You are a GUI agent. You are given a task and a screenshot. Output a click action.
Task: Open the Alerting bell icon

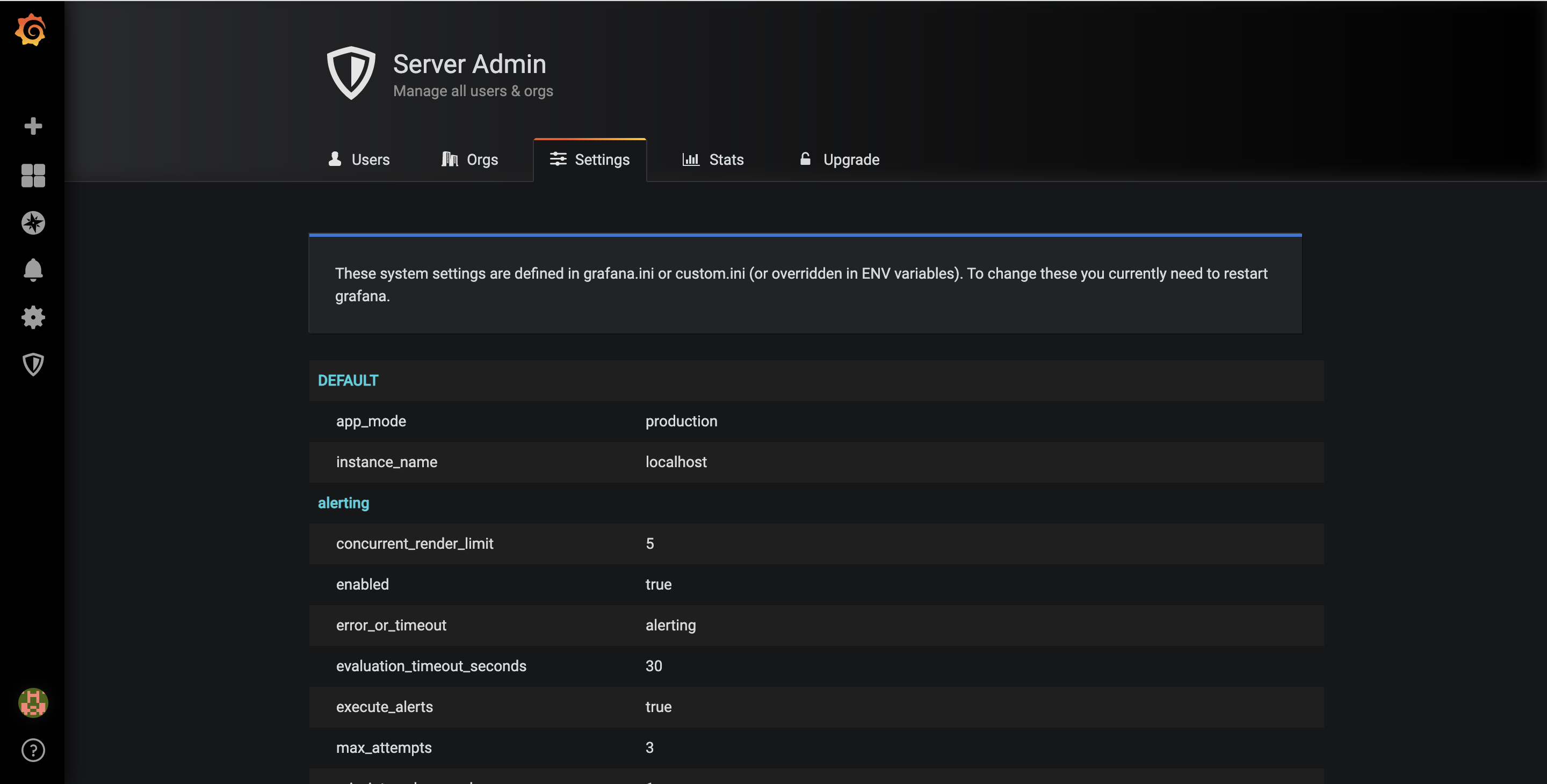click(33, 270)
